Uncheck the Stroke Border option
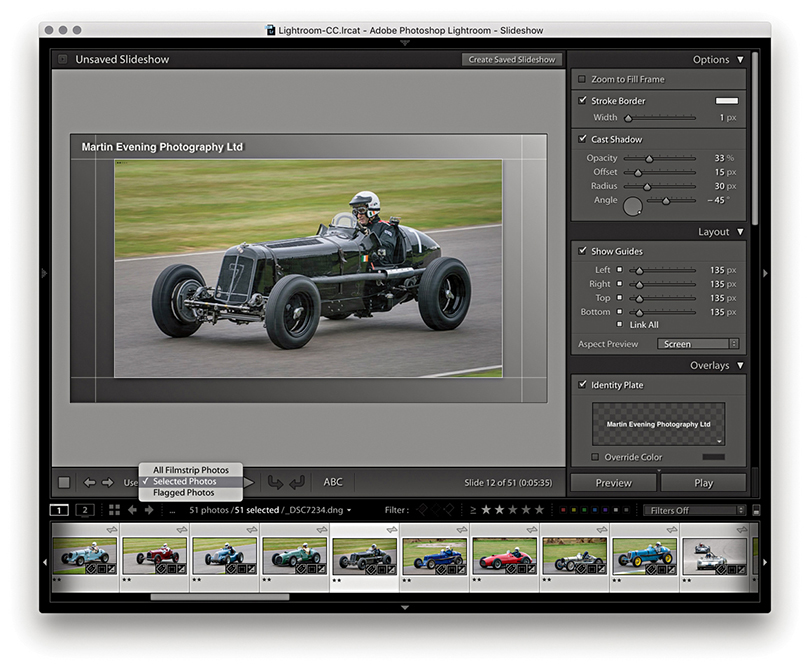This screenshot has width=810, height=669. point(583,101)
